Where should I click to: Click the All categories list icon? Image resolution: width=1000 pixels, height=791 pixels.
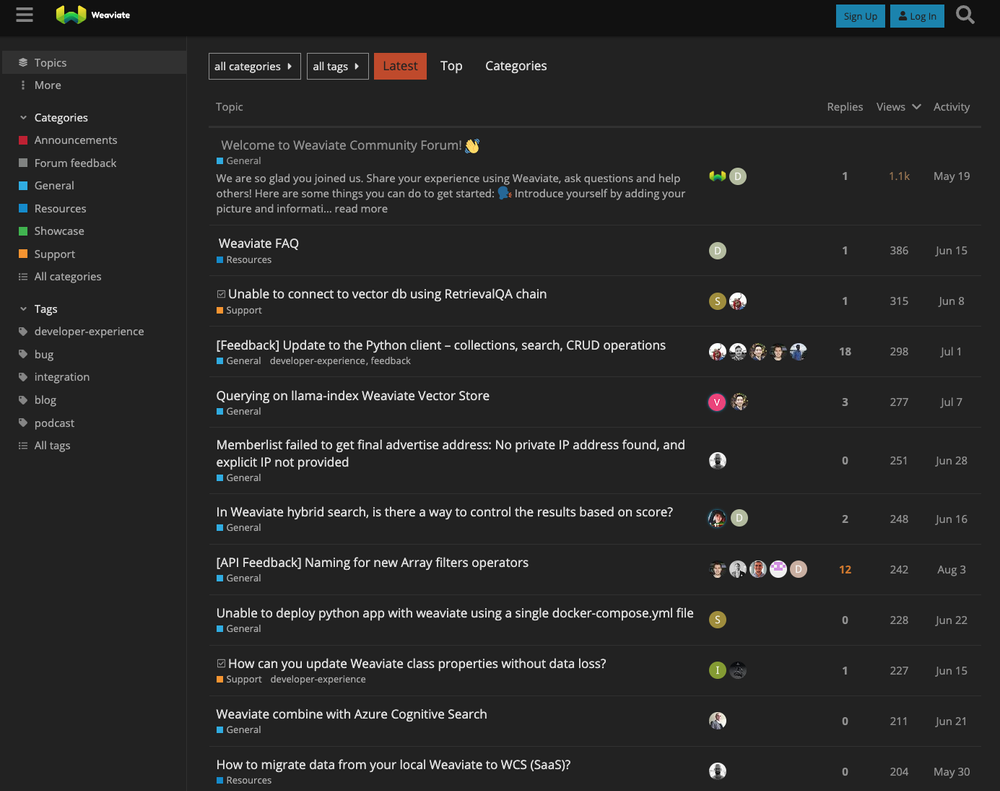coord(23,276)
